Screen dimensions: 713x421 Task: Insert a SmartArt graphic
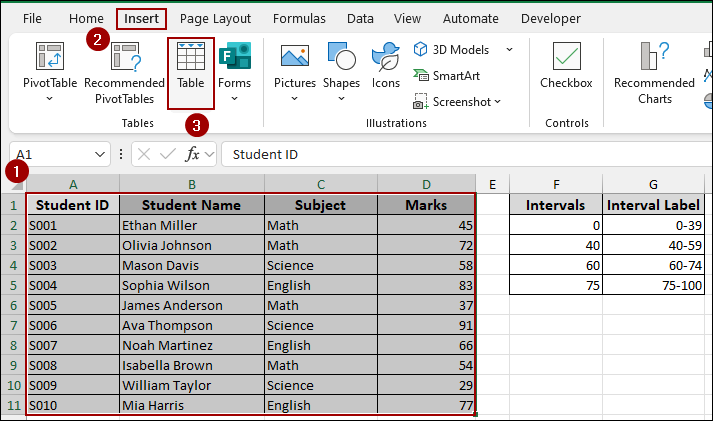click(x=447, y=75)
